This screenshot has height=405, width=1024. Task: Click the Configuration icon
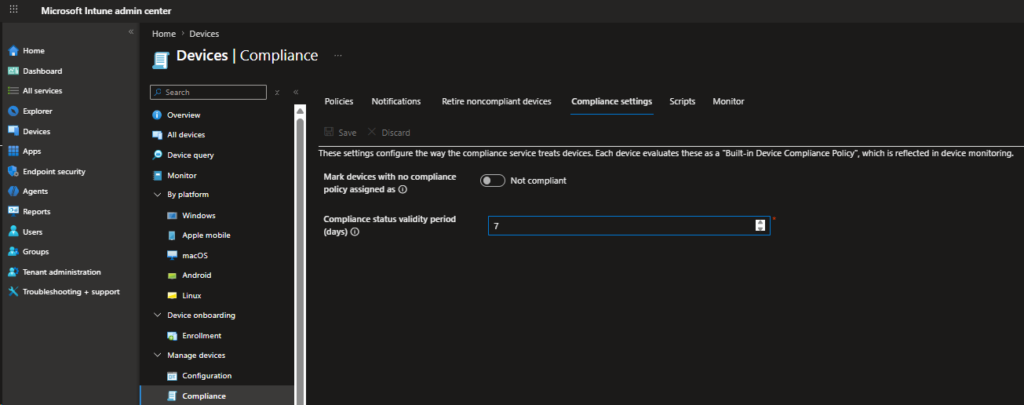[x=172, y=376]
